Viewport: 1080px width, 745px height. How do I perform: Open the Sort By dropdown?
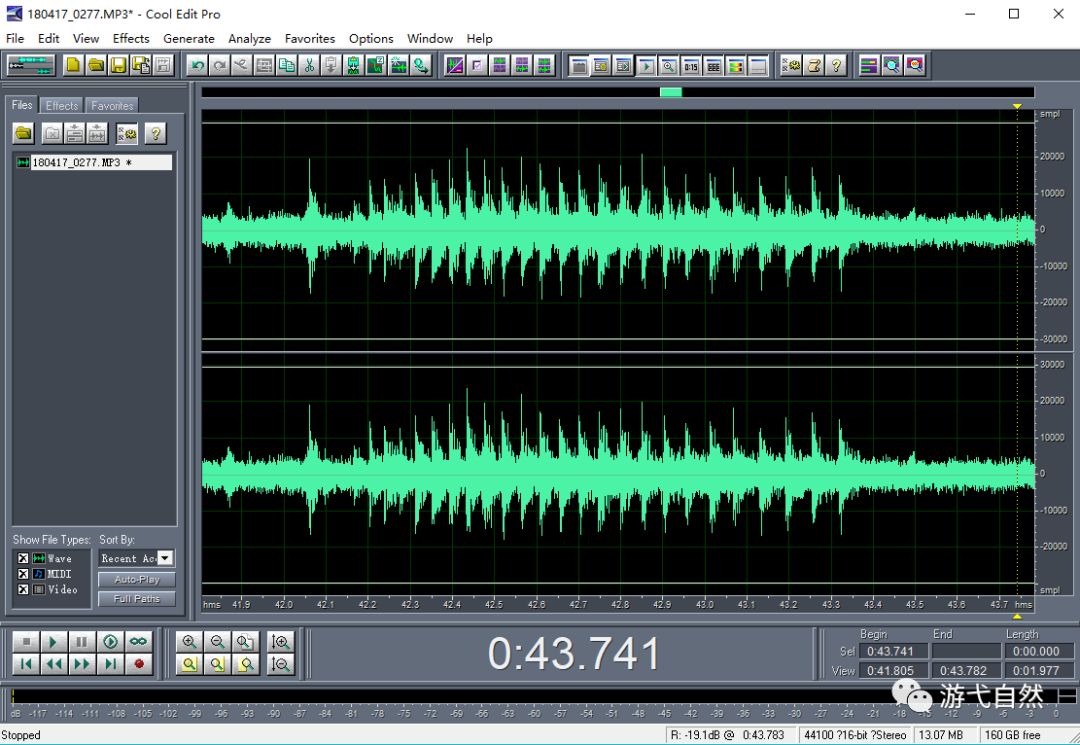(x=165, y=558)
